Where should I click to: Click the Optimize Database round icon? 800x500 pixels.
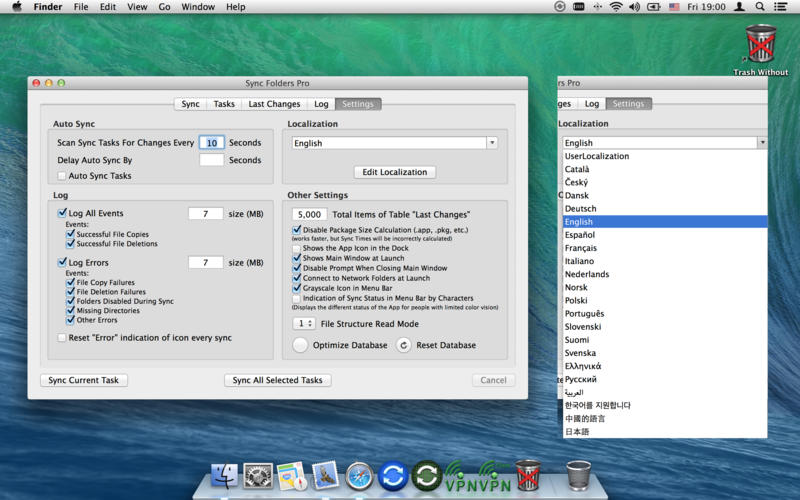pos(300,345)
